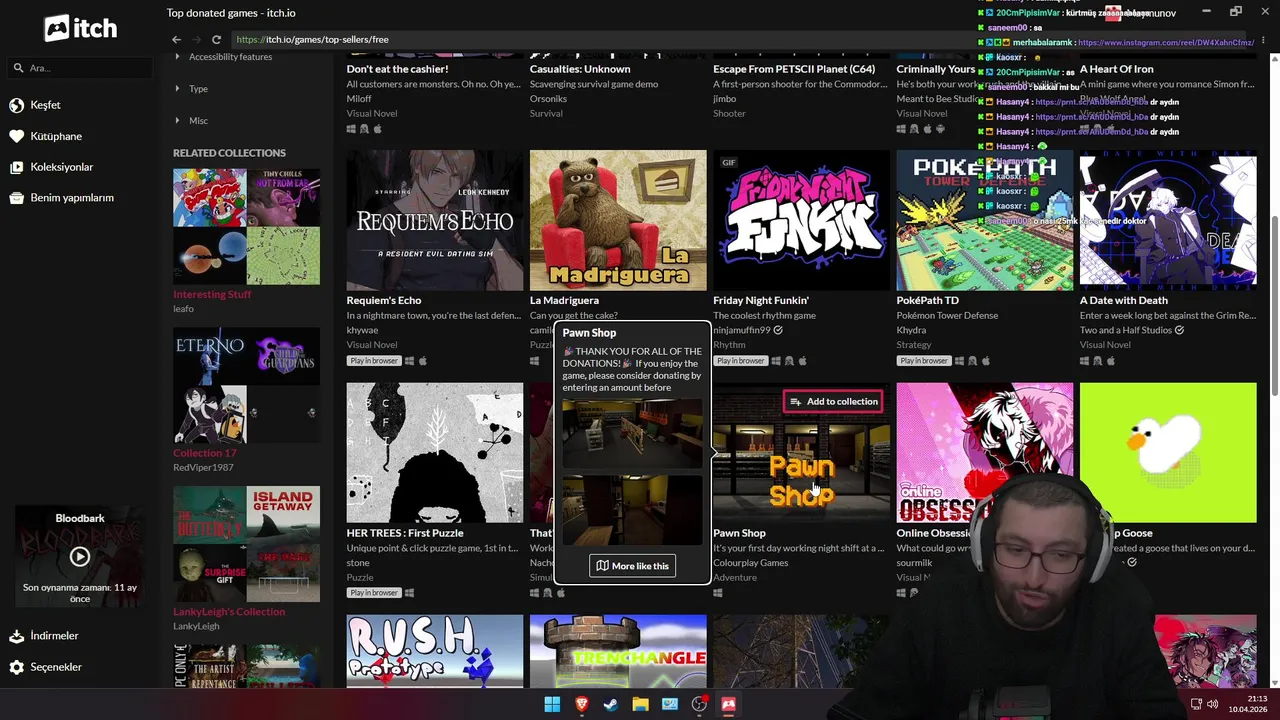
Task: Click the Pawn Shop title link below thumbnail
Action: tap(739, 533)
